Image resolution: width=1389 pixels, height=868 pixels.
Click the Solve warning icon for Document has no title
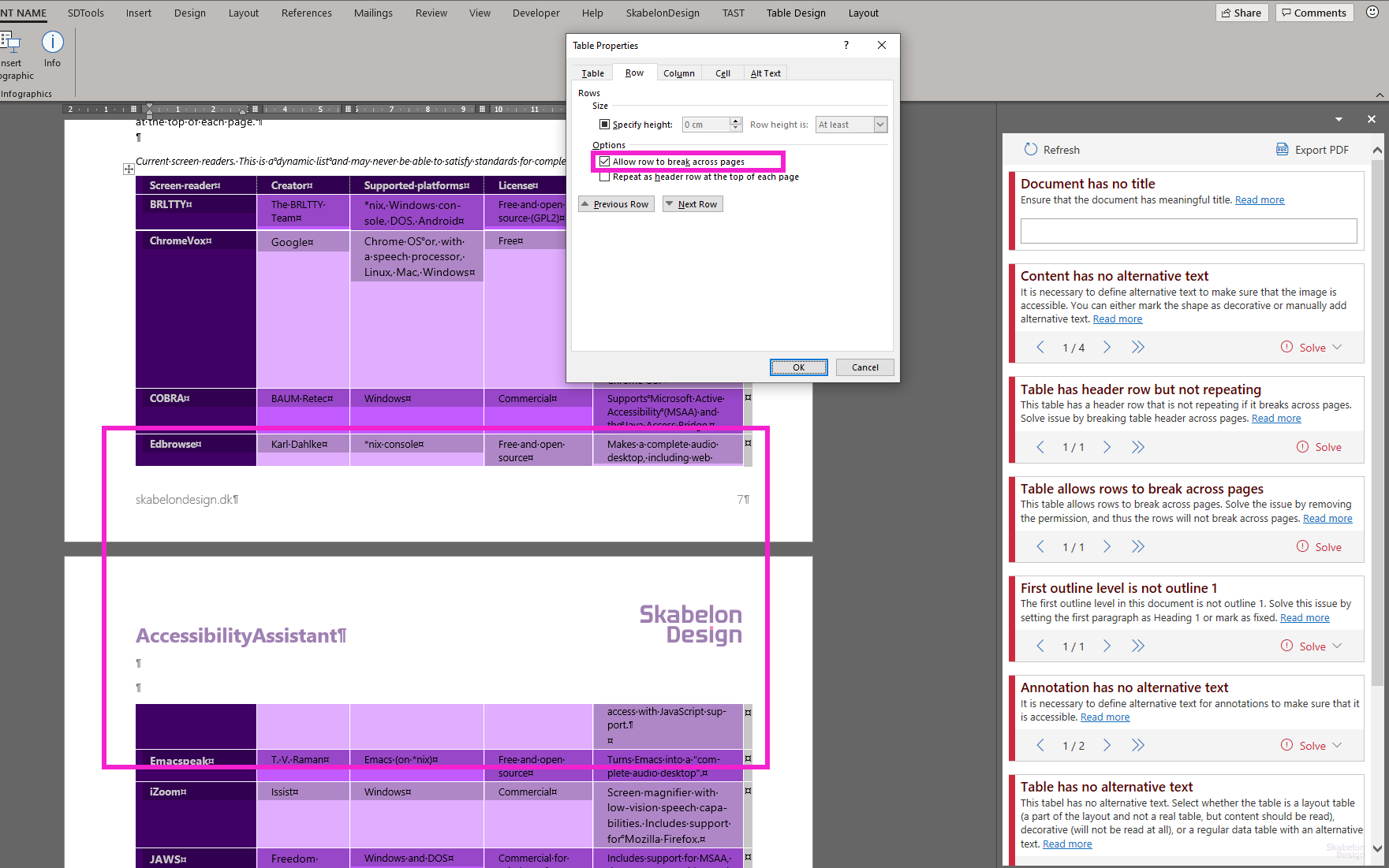click(1286, 347)
